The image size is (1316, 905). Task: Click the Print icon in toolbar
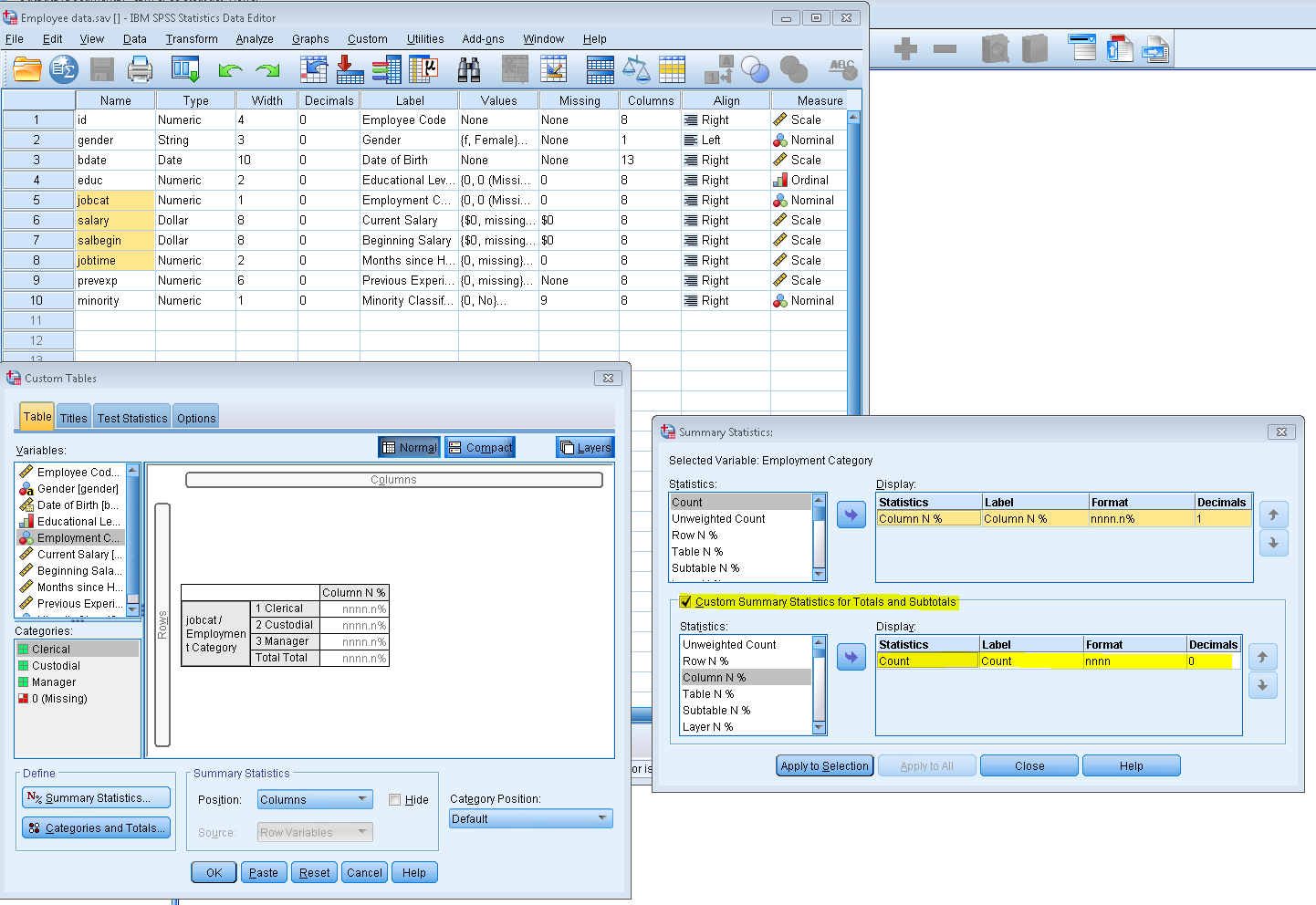[x=140, y=69]
